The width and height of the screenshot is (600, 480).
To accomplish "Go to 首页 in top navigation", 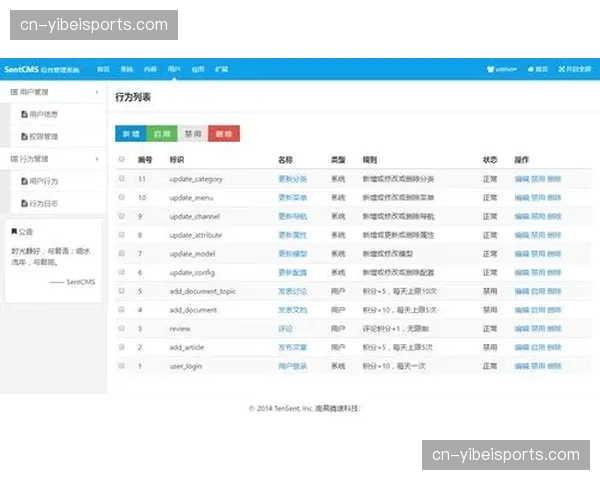I will click(x=103, y=69).
